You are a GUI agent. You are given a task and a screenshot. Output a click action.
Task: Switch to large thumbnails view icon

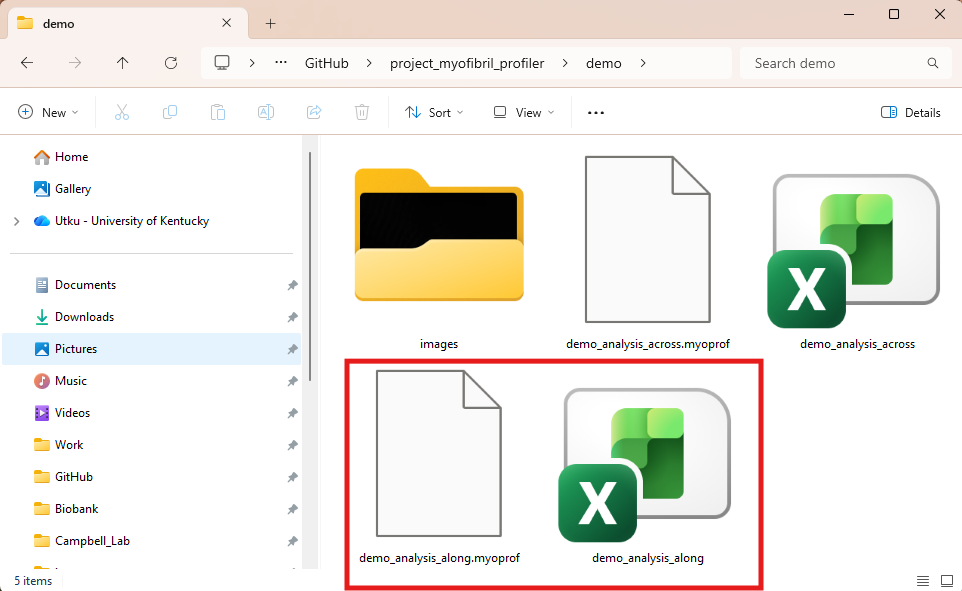point(947,581)
